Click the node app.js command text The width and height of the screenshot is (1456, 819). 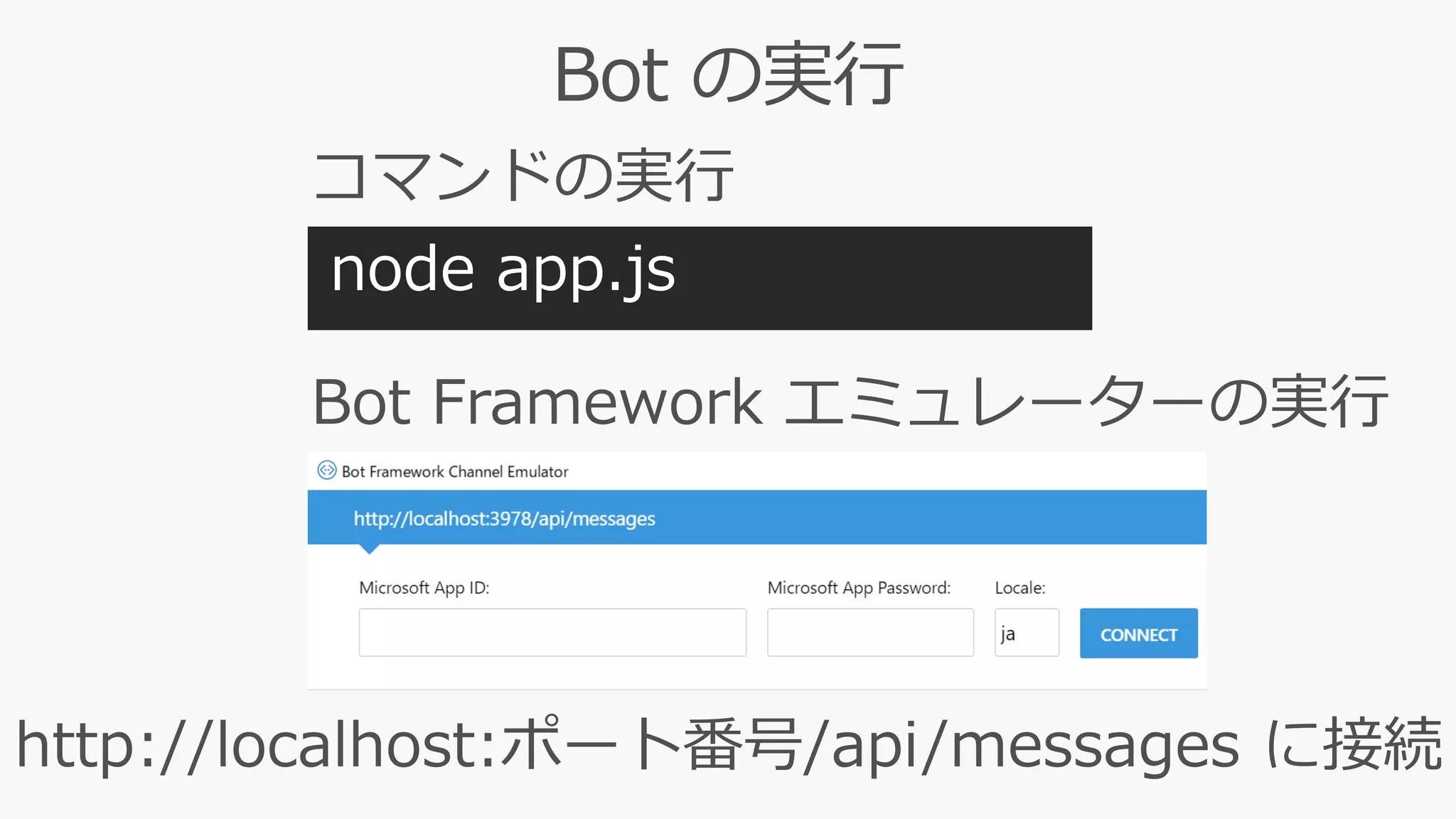click(x=503, y=272)
